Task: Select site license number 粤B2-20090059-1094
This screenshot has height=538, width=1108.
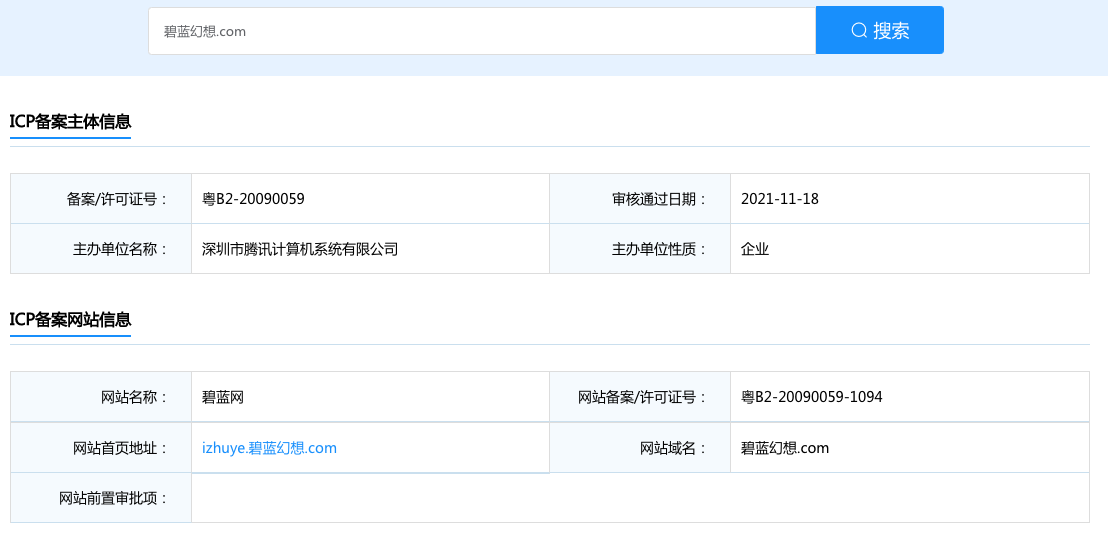Action: [811, 397]
